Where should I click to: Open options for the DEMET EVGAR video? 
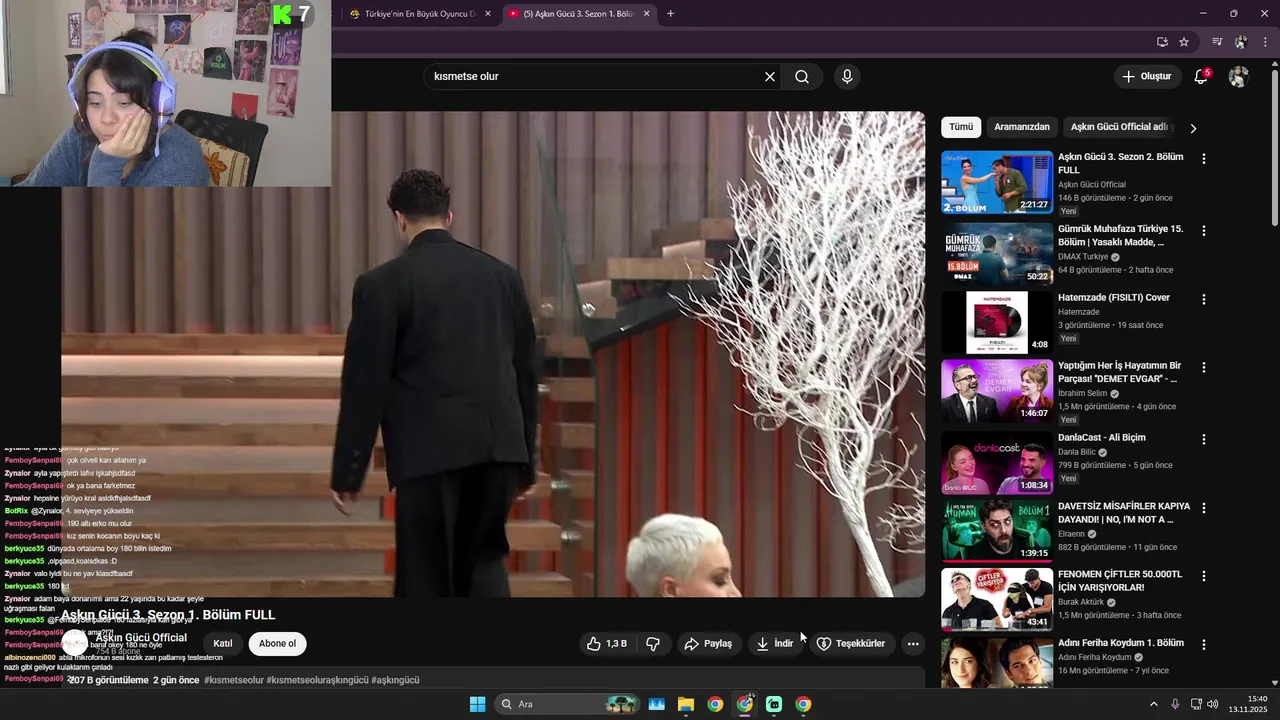1203,368
